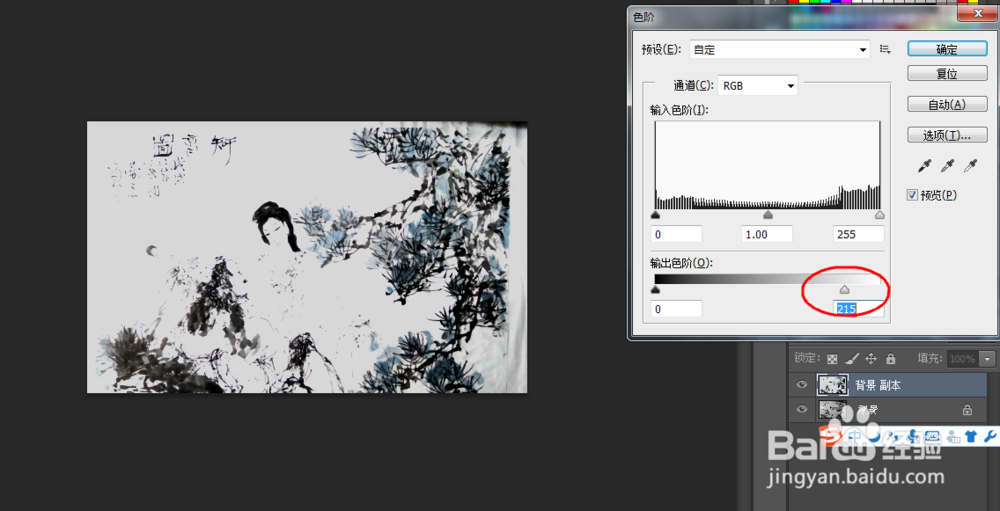Click the 背景 layer thumbnail
Viewport: 1000px width, 511px height.
point(832,409)
